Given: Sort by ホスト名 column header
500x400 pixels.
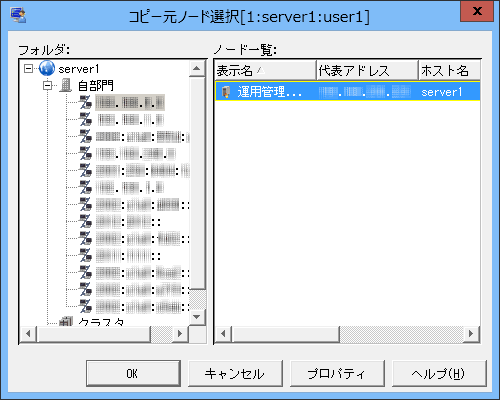Looking at the screenshot, I should [449, 70].
